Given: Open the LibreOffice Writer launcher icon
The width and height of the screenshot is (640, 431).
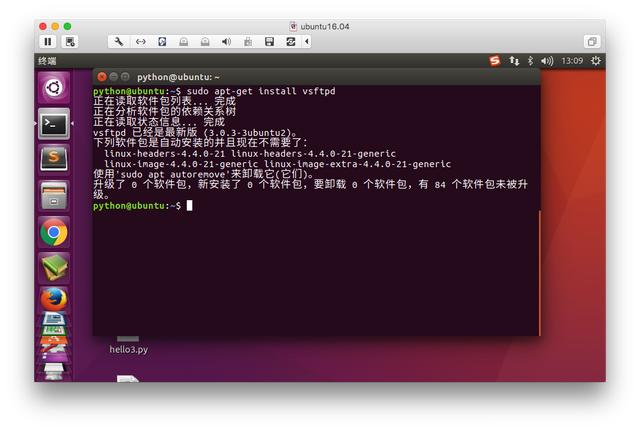Looking at the screenshot, I should point(54,319).
